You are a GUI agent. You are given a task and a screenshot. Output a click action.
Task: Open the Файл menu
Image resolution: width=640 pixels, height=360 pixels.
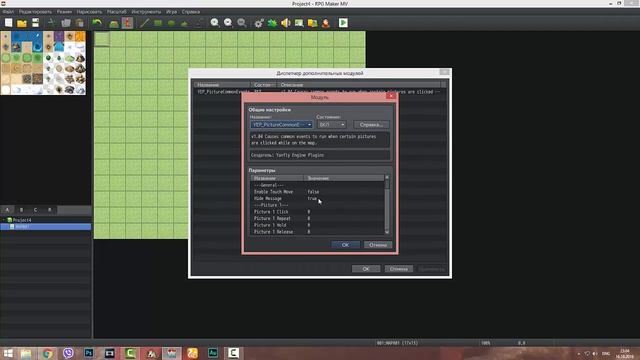tap(8, 12)
